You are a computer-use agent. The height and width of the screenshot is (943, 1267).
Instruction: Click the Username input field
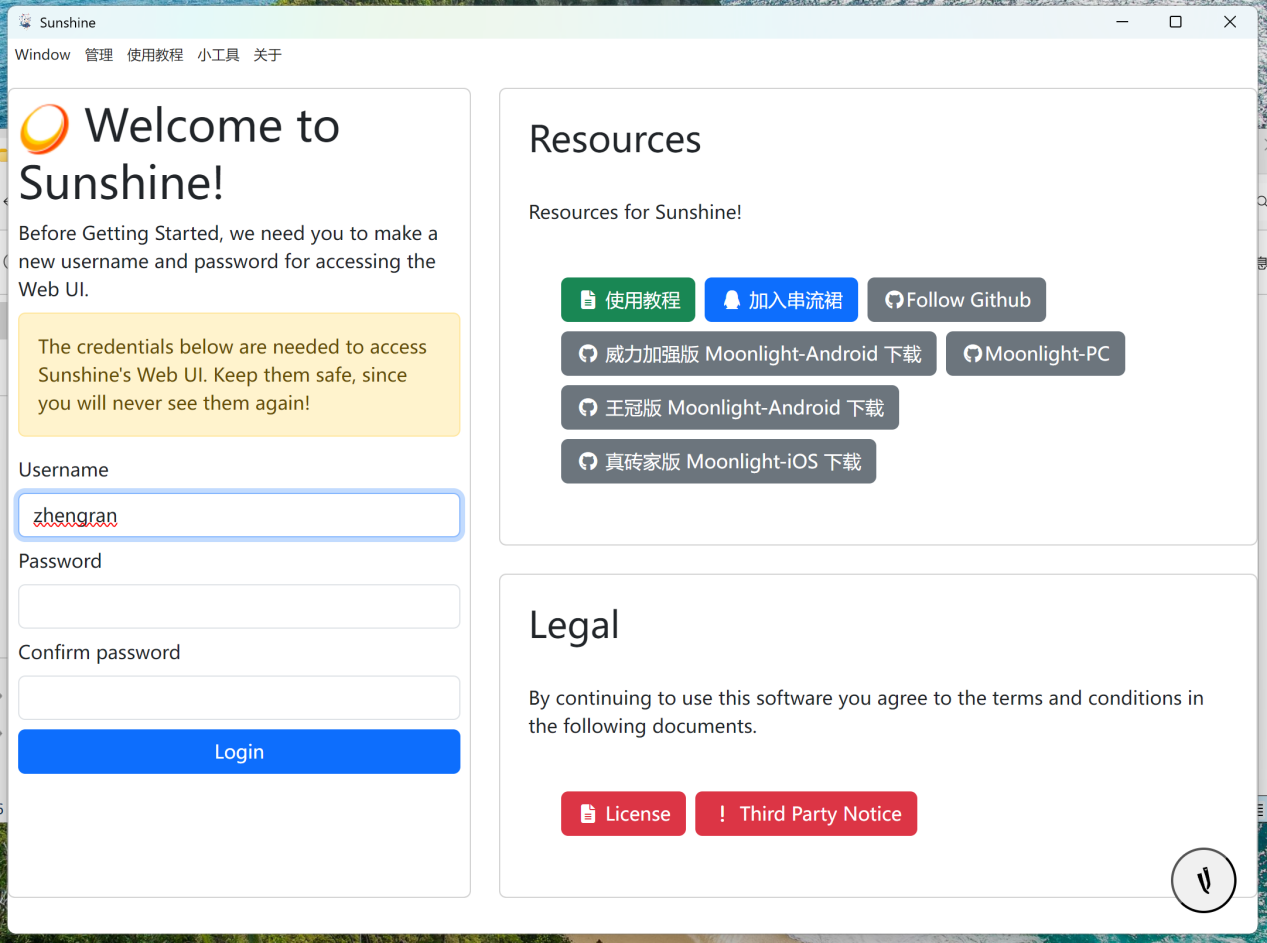239,516
